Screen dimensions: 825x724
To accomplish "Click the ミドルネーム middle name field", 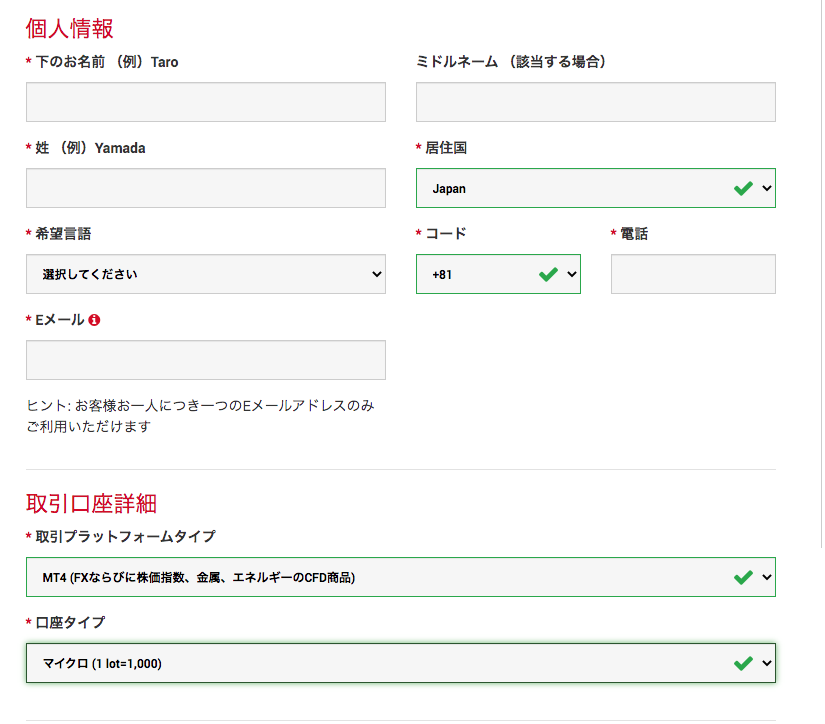I will 596,102.
